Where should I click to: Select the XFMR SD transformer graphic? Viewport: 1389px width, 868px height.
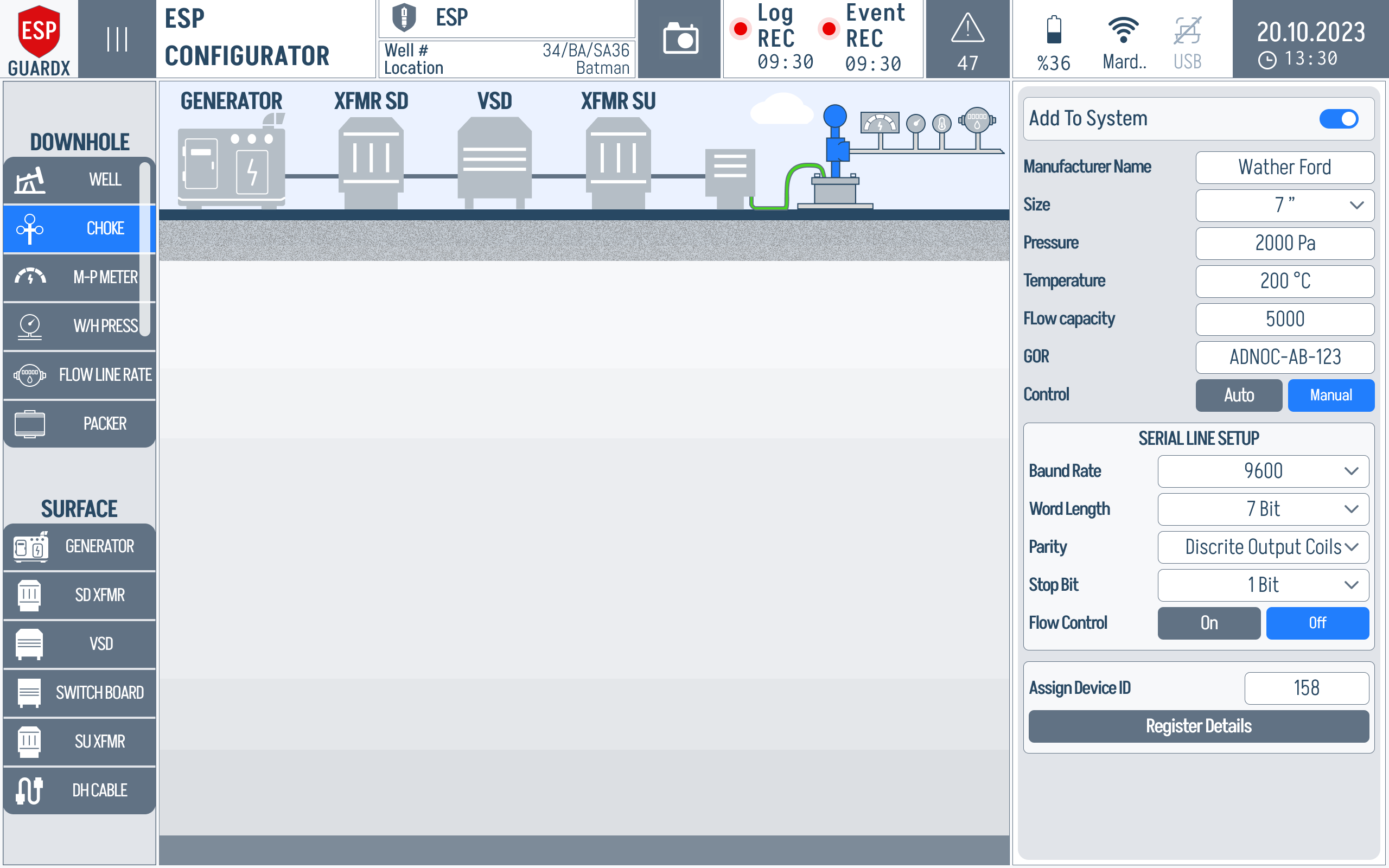point(371,163)
